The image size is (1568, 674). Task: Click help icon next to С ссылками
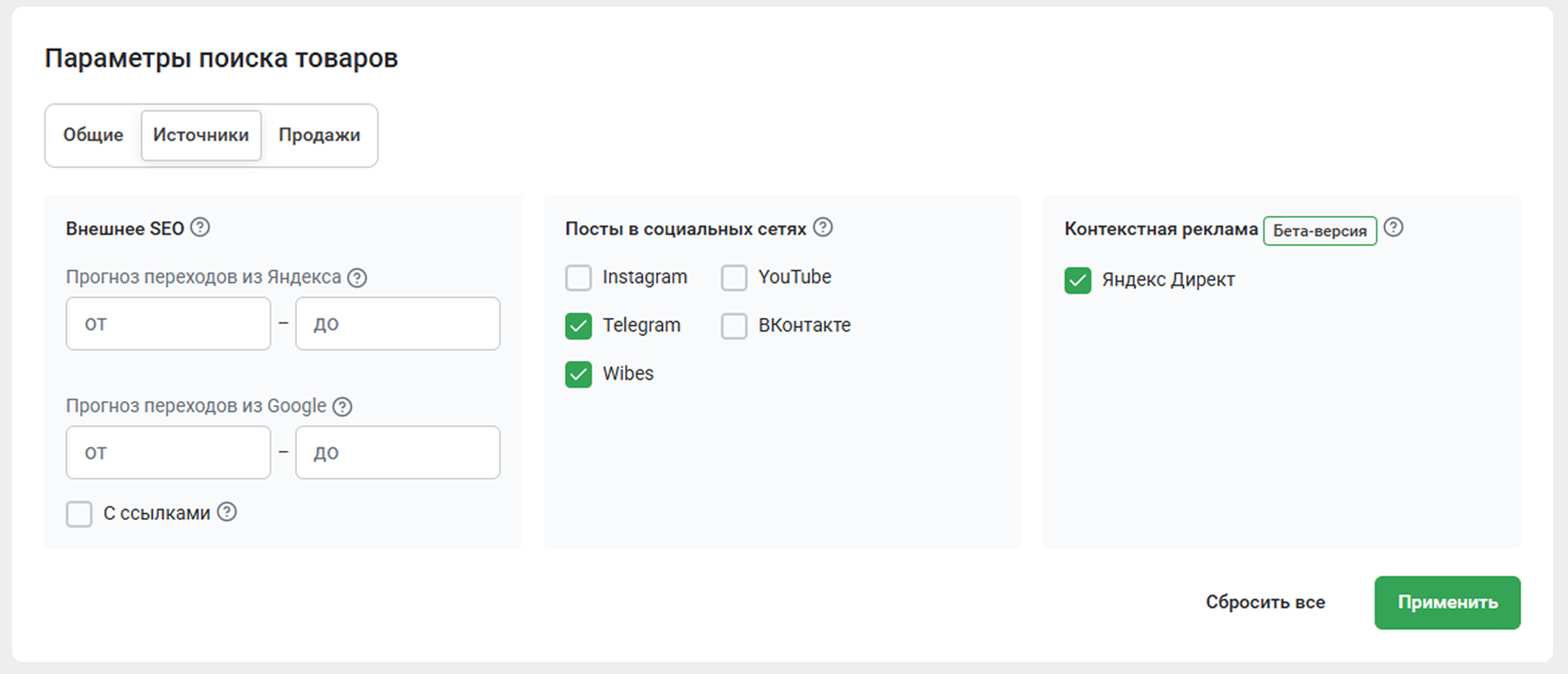[227, 512]
